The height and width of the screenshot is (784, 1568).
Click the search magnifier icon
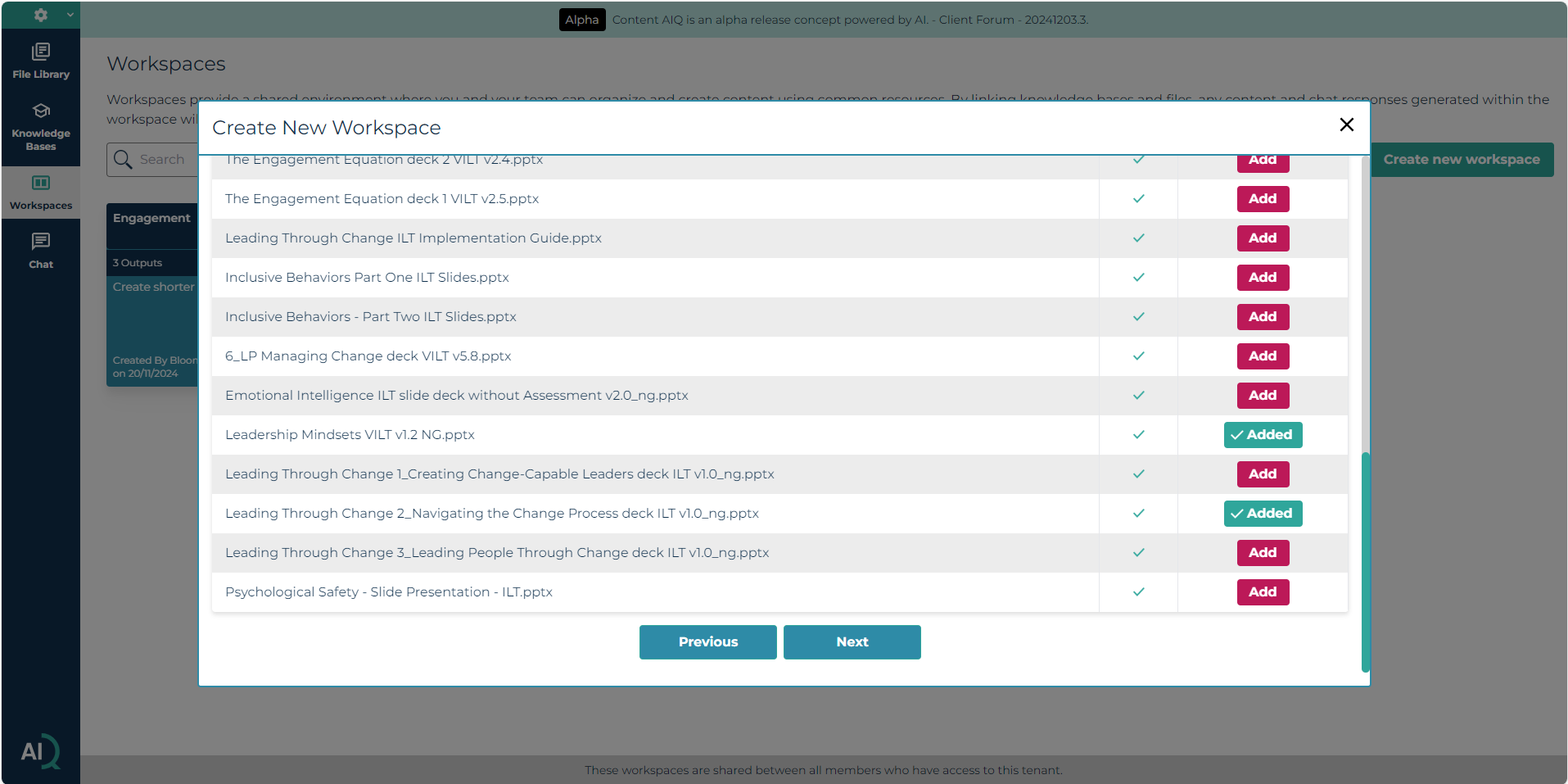pyautogui.click(x=124, y=159)
